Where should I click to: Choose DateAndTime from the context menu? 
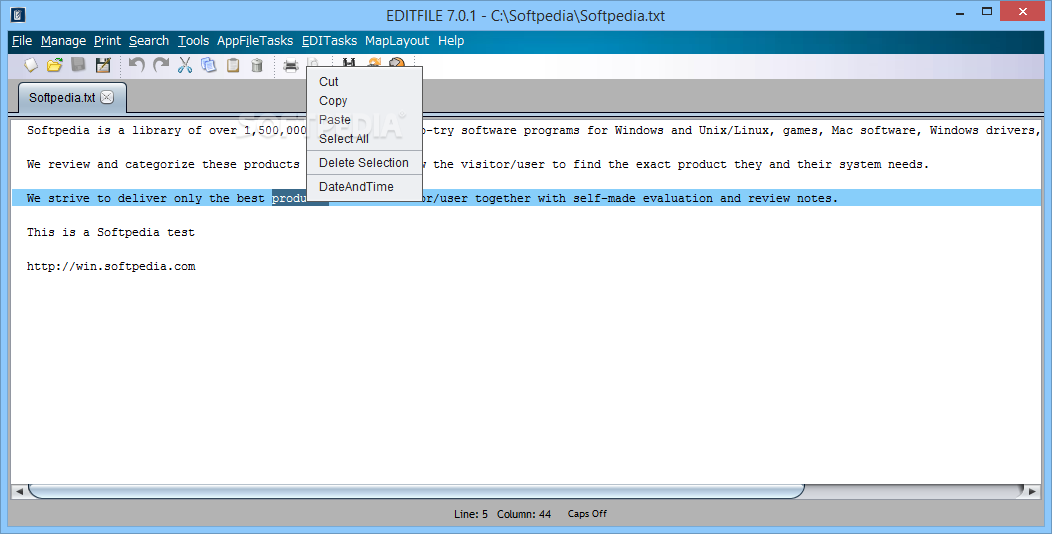pos(364,186)
